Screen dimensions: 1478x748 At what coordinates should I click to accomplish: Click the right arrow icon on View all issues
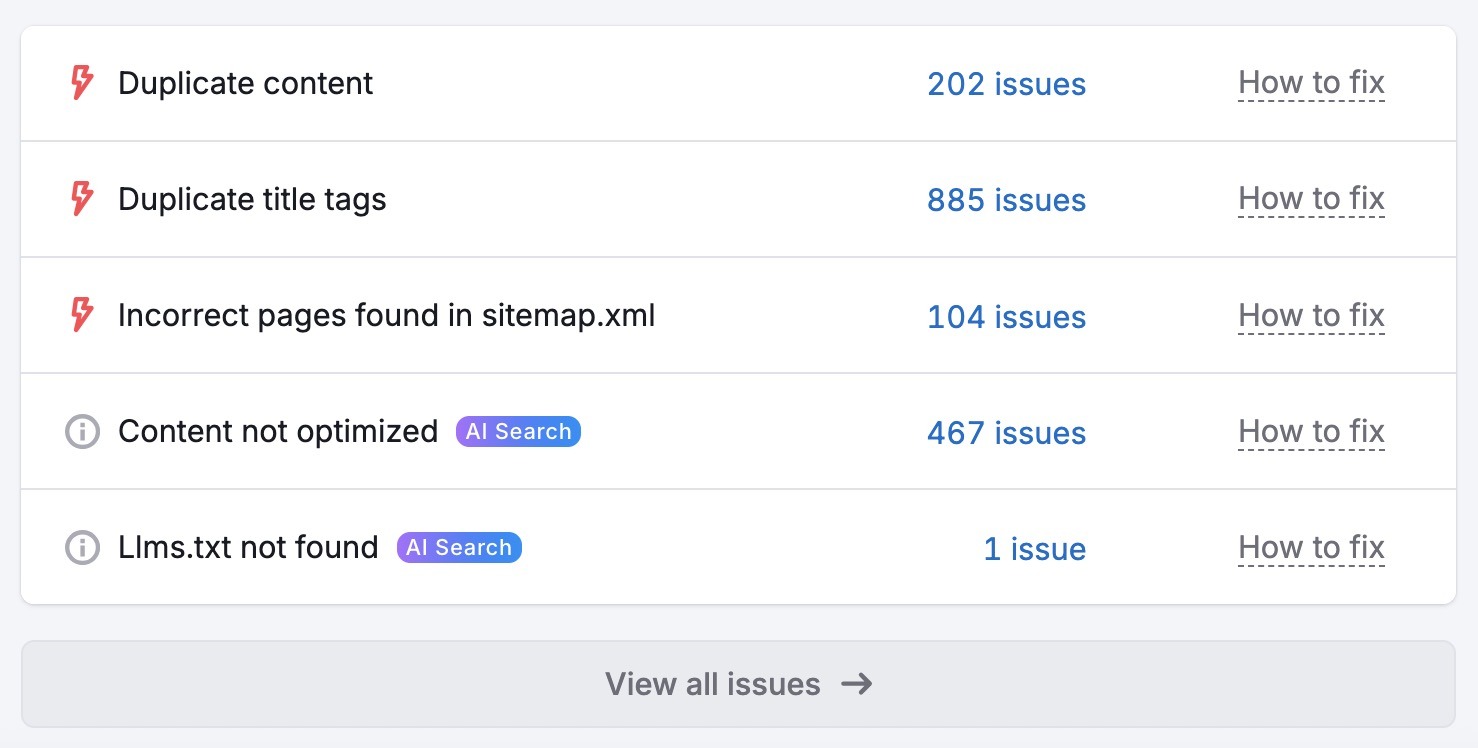pyautogui.click(x=857, y=684)
